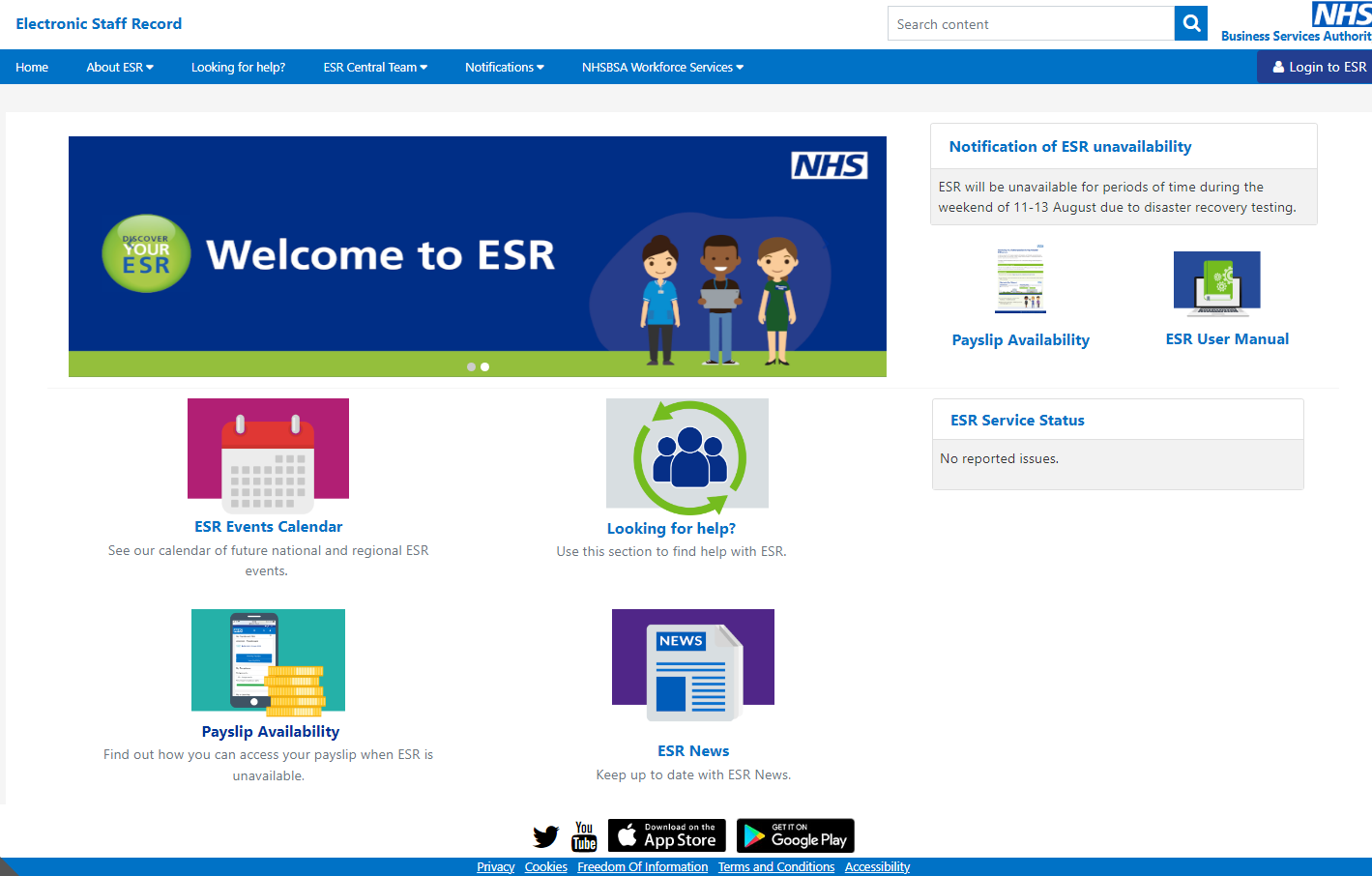The height and width of the screenshot is (876, 1372).
Task: Click the Looking for help people icon
Action: tap(686, 453)
